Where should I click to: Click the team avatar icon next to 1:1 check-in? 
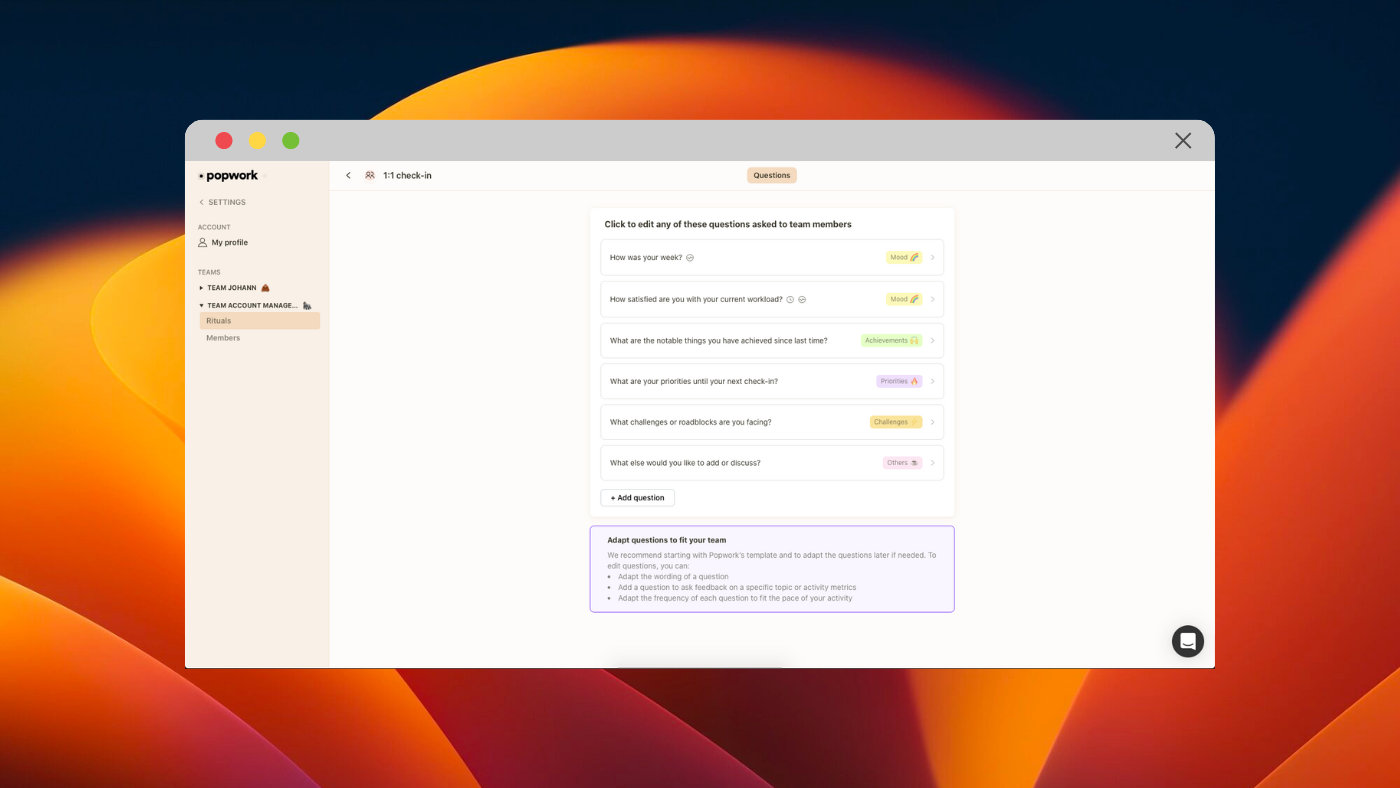369,175
